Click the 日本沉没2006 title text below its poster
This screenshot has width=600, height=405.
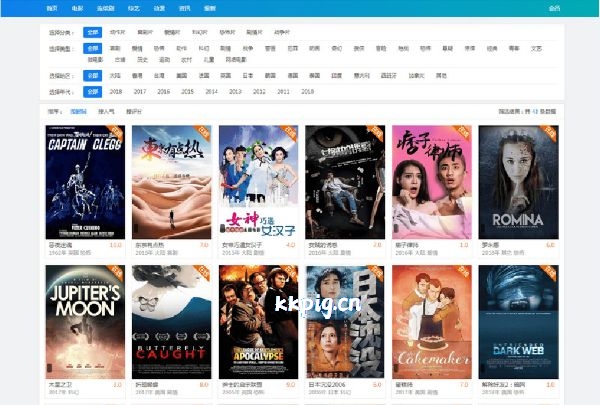327,384
